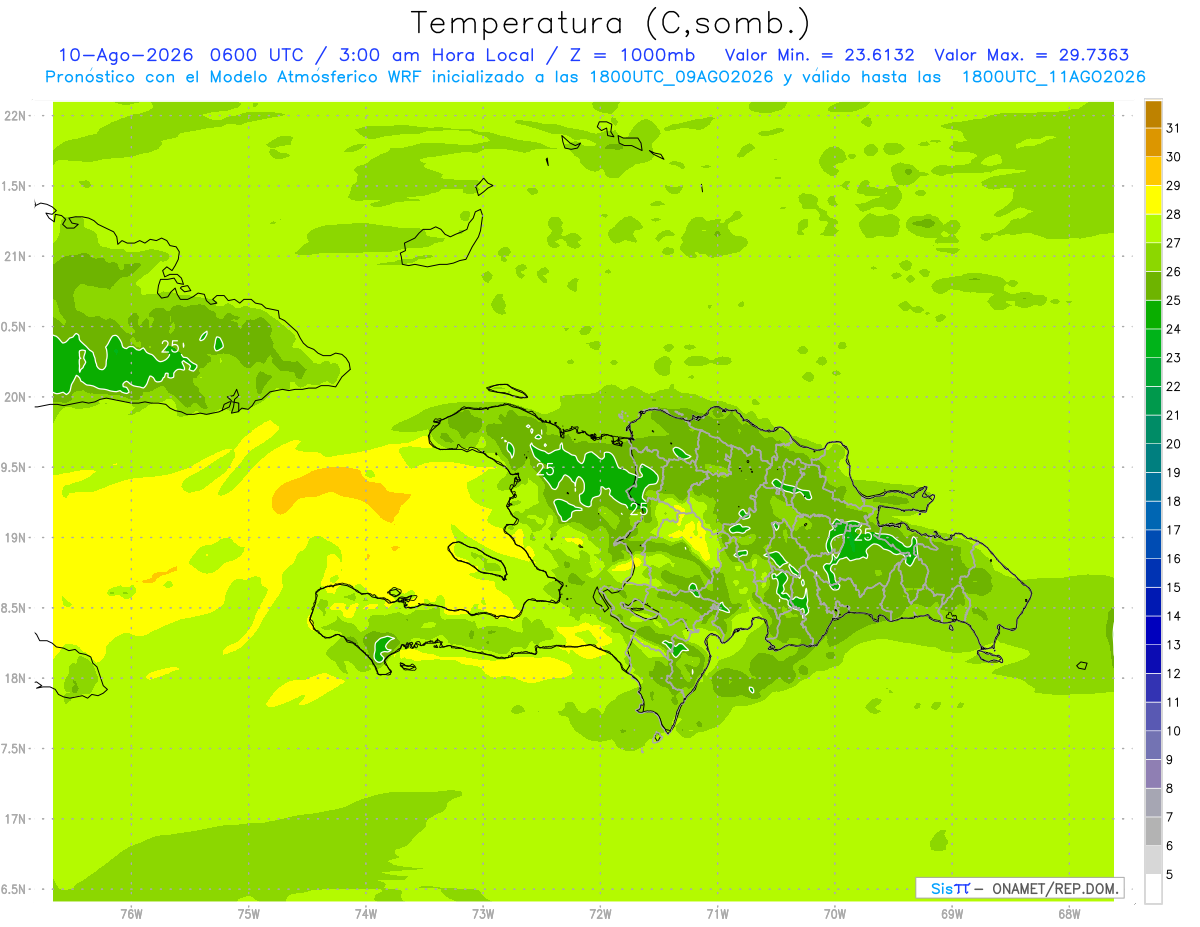
Task: Click the legend scale value '15'
Action: [1174, 588]
